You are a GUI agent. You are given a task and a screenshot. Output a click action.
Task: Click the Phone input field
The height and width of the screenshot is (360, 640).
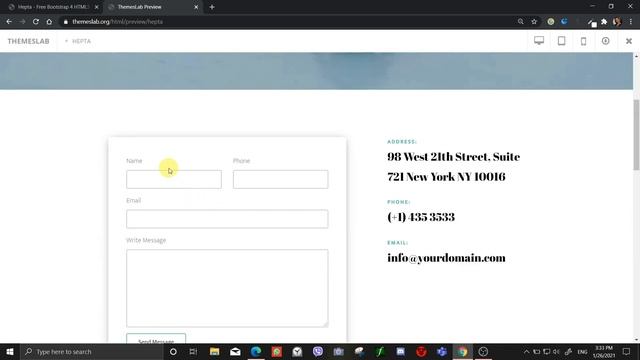pyautogui.click(x=280, y=179)
